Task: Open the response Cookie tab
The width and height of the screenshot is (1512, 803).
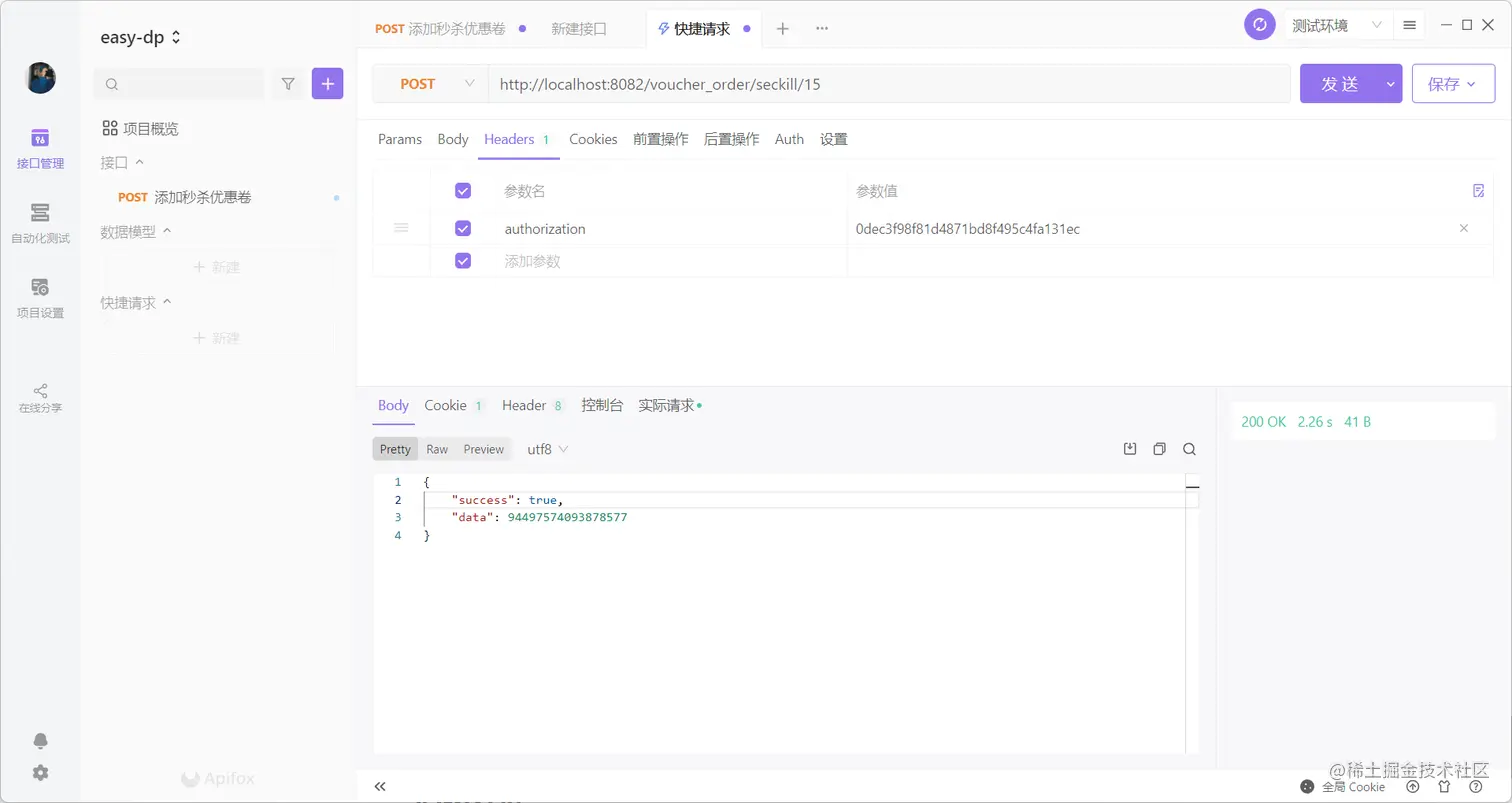Action: click(x=454, y=405)
